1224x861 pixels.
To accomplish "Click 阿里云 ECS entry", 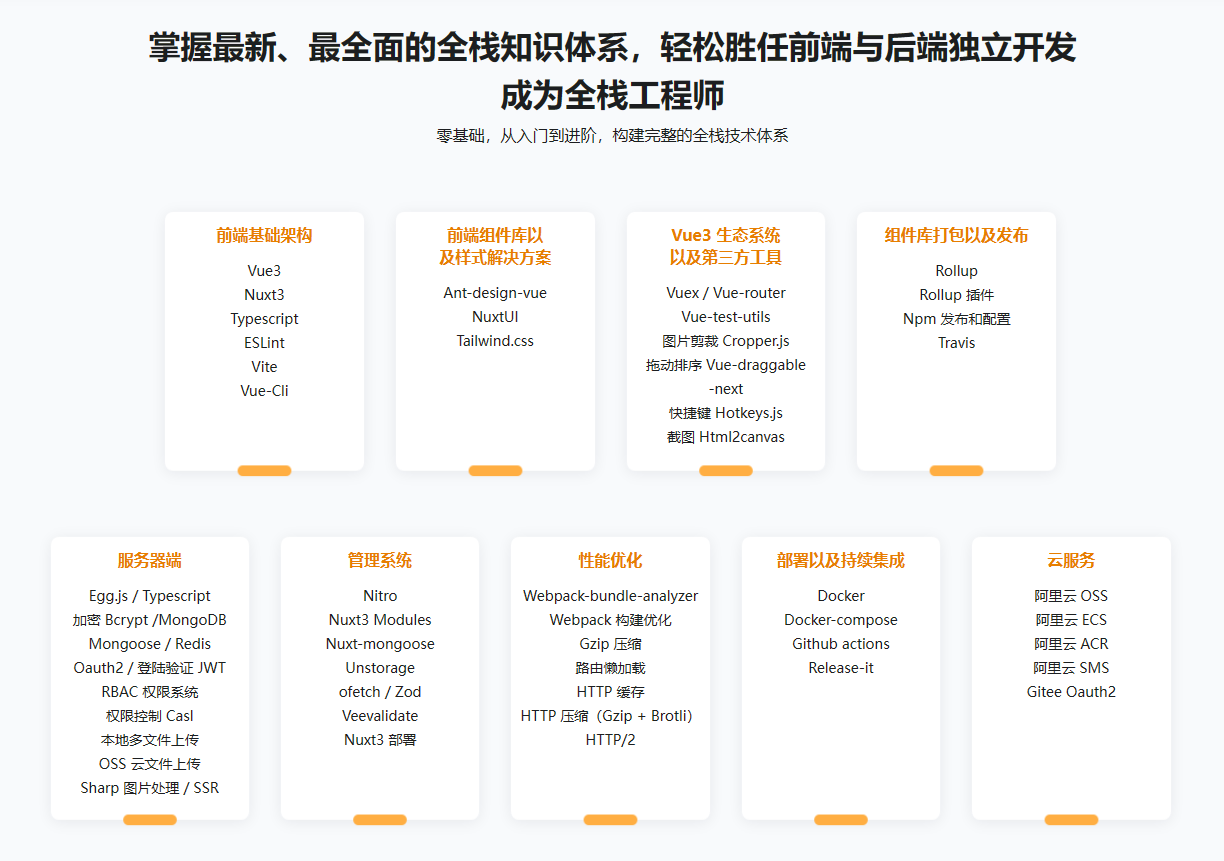I will (1071, 620).
